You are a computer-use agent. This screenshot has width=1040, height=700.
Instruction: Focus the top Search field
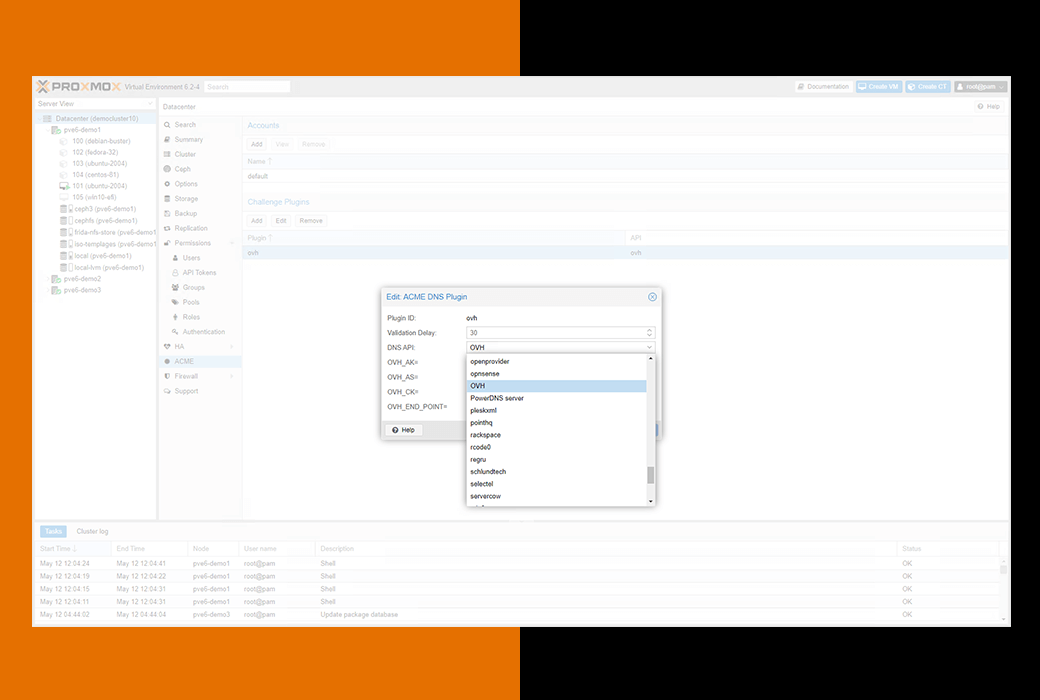[x=247, y=87]
